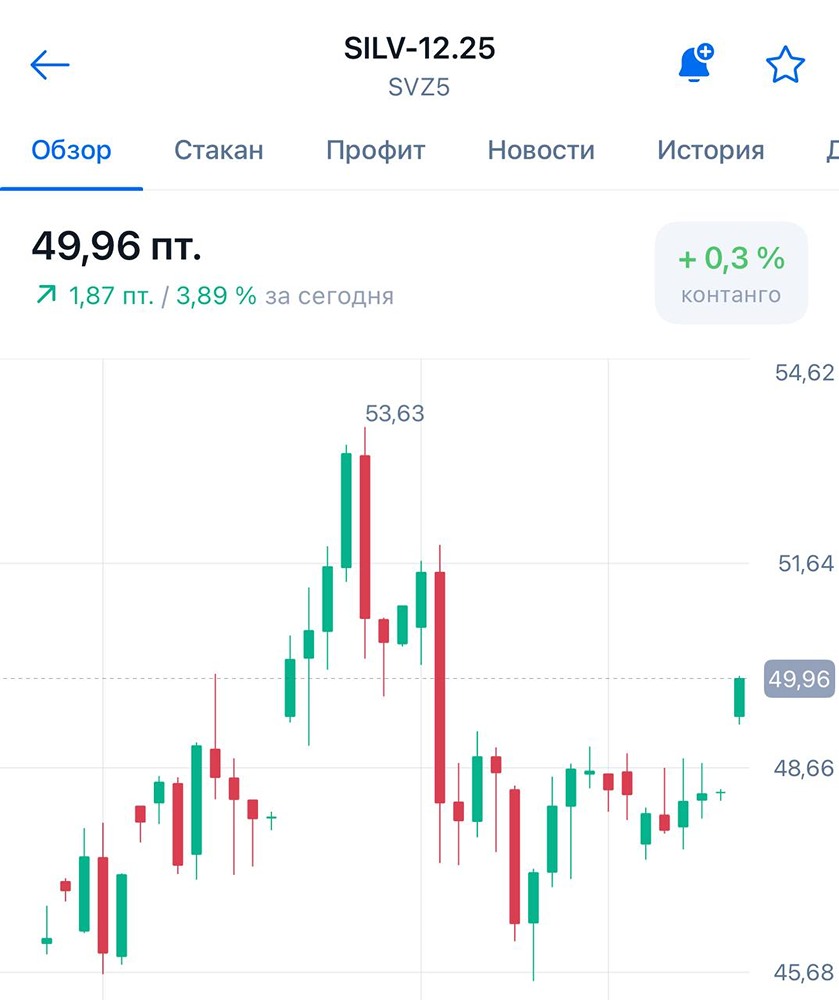Click the peak candle labeled 53,63
Screen dimensions: 839x1000
point(363,520)
